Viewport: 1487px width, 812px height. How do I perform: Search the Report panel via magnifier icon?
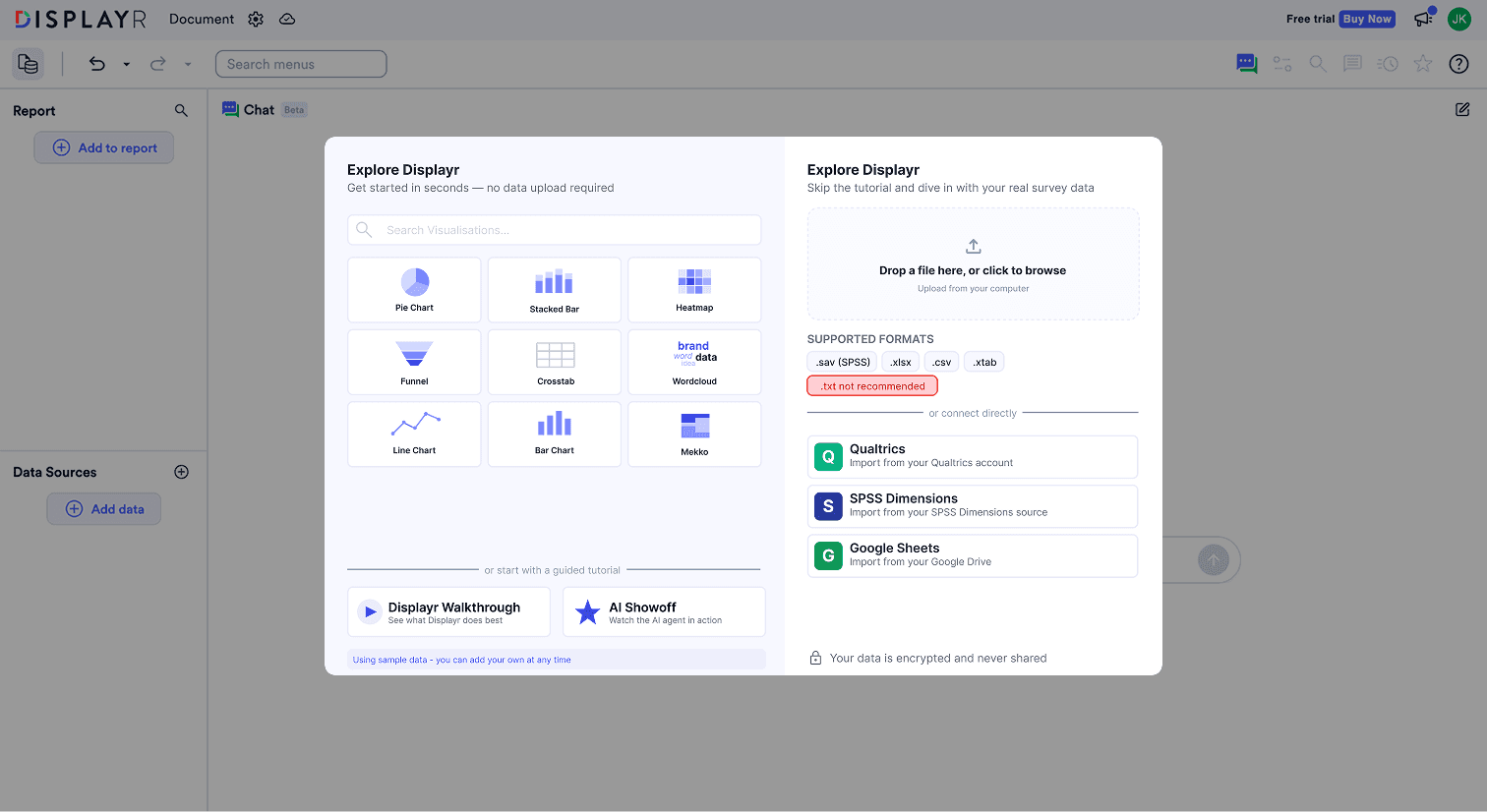(x=181, y=110)
